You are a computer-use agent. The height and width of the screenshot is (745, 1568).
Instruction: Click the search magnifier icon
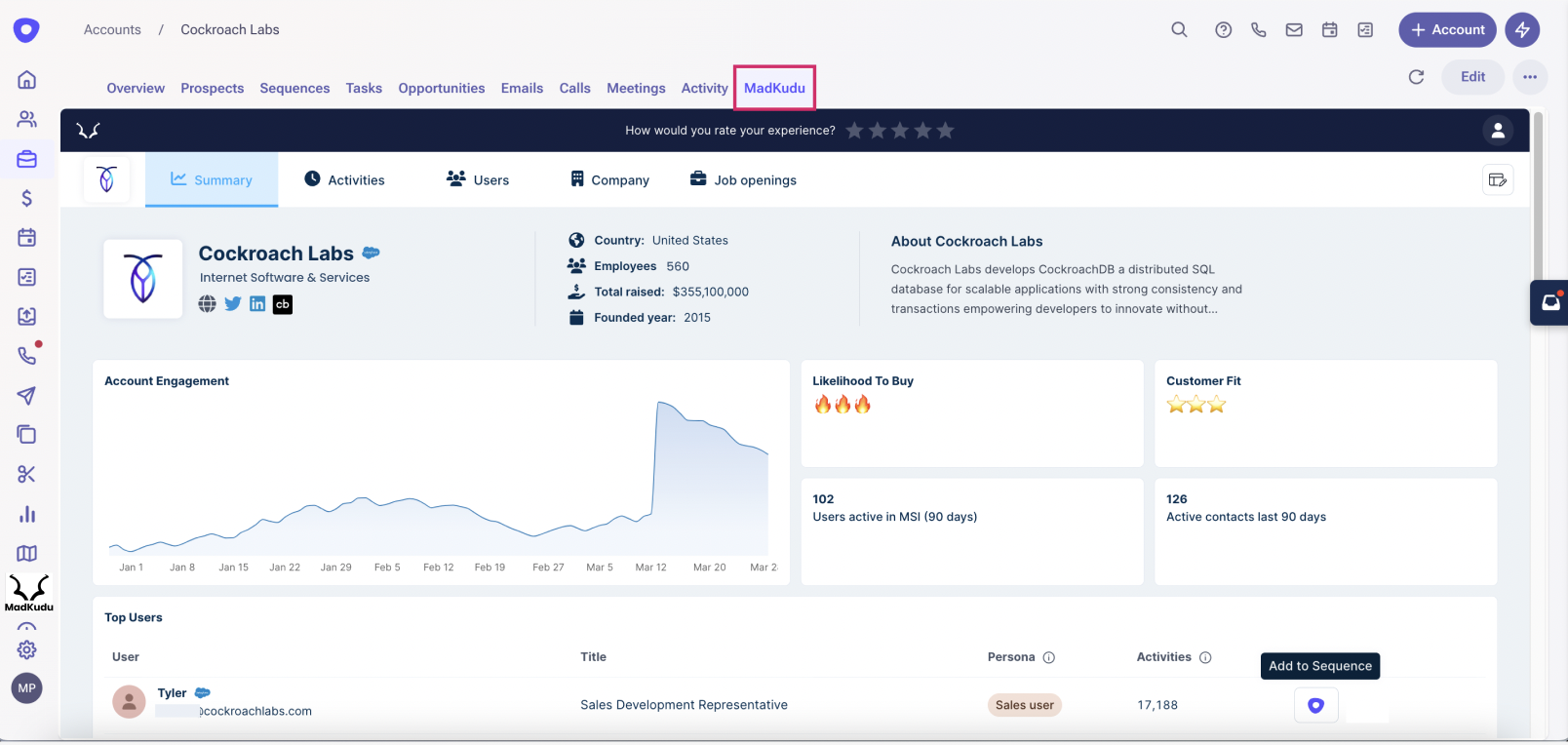point(1179,29)
